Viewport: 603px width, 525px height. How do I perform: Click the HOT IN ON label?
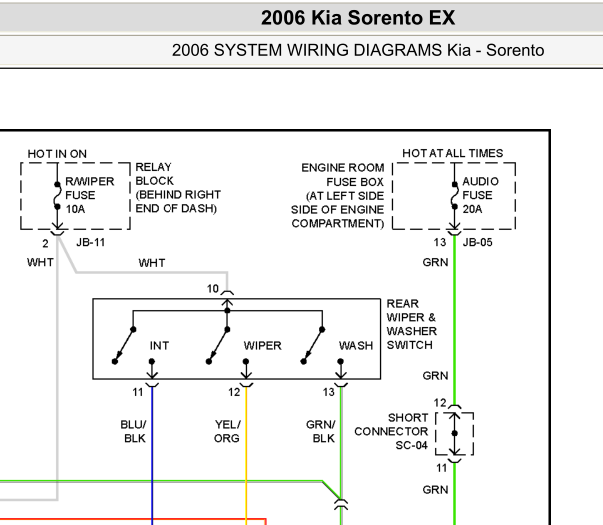57,154
